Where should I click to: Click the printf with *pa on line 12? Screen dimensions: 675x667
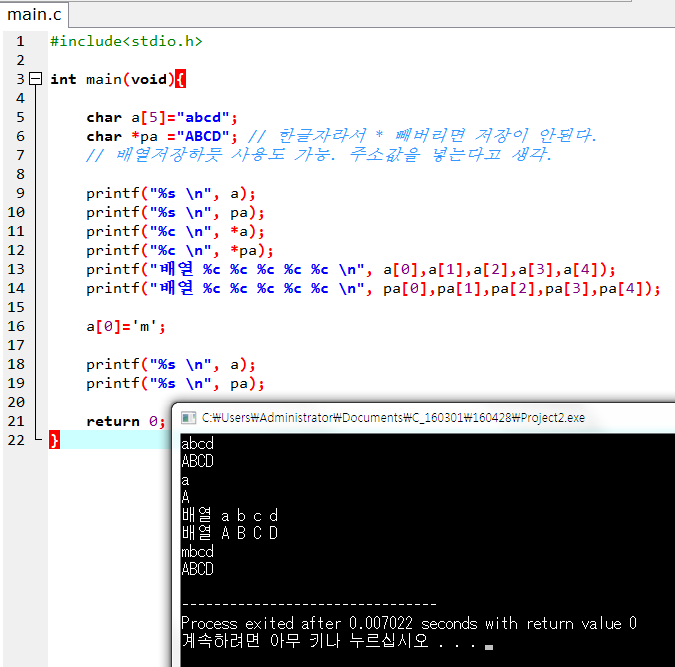[180, 251]
